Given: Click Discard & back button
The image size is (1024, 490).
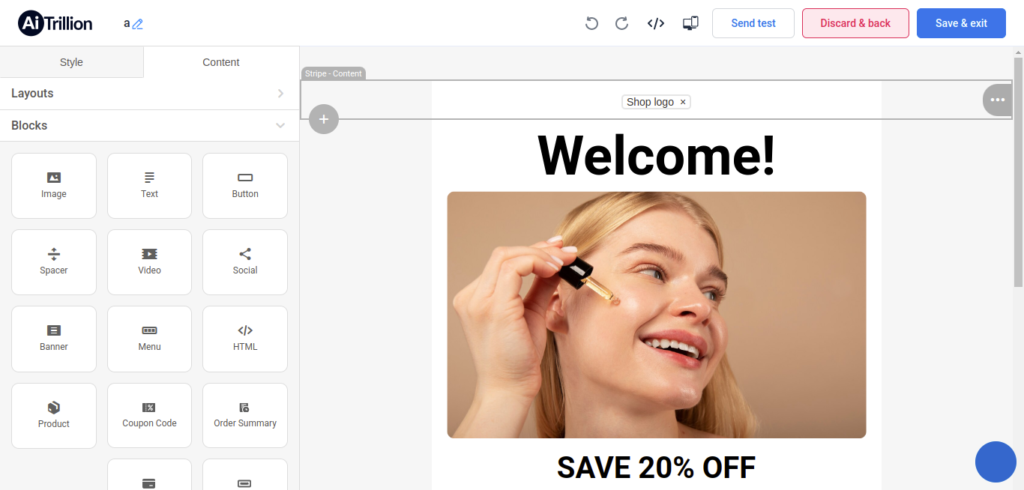Looking at the screenshot, I should coord(856,24).
